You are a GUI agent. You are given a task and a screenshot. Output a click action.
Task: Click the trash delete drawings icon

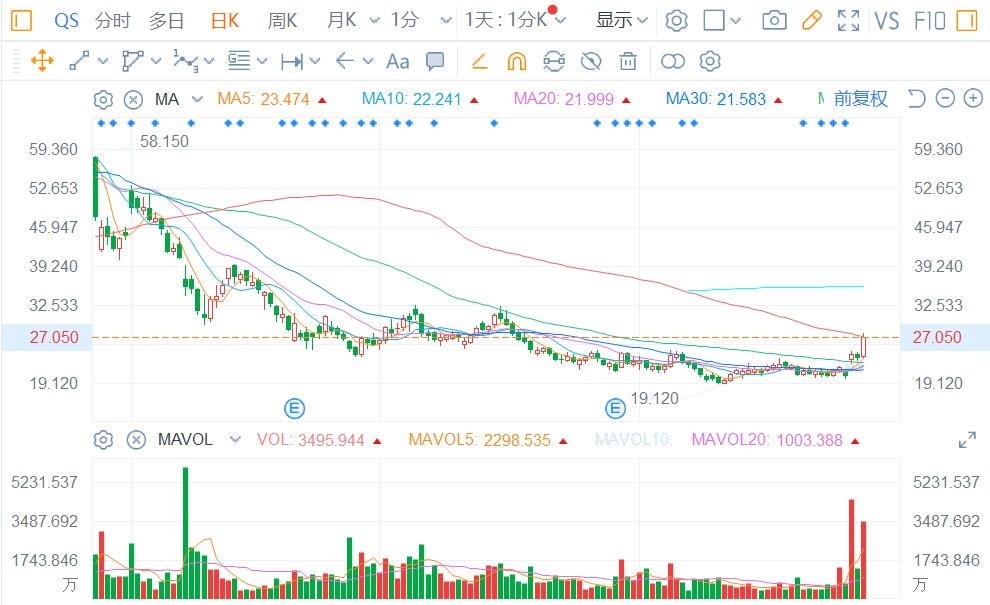point(628,62)
